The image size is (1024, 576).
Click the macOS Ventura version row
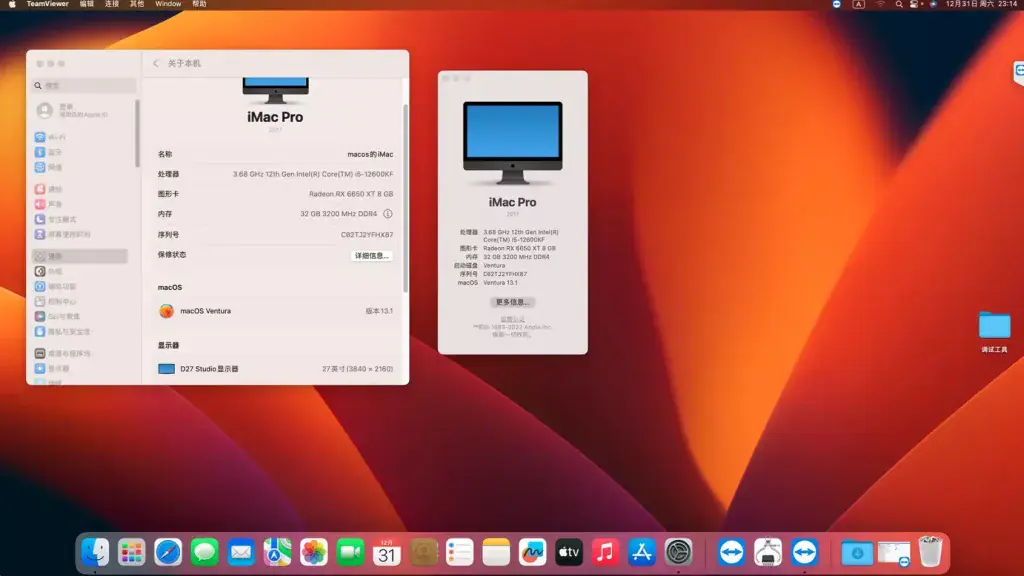tap(275, 311)
